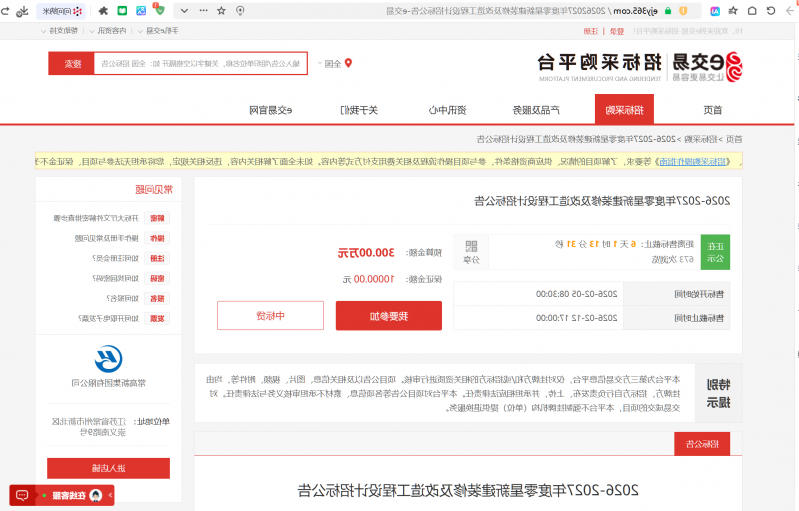This screenshot has width=799, height=511.
Task: Open FAQ 操作手册及常见问题
Action: [106, 238]
